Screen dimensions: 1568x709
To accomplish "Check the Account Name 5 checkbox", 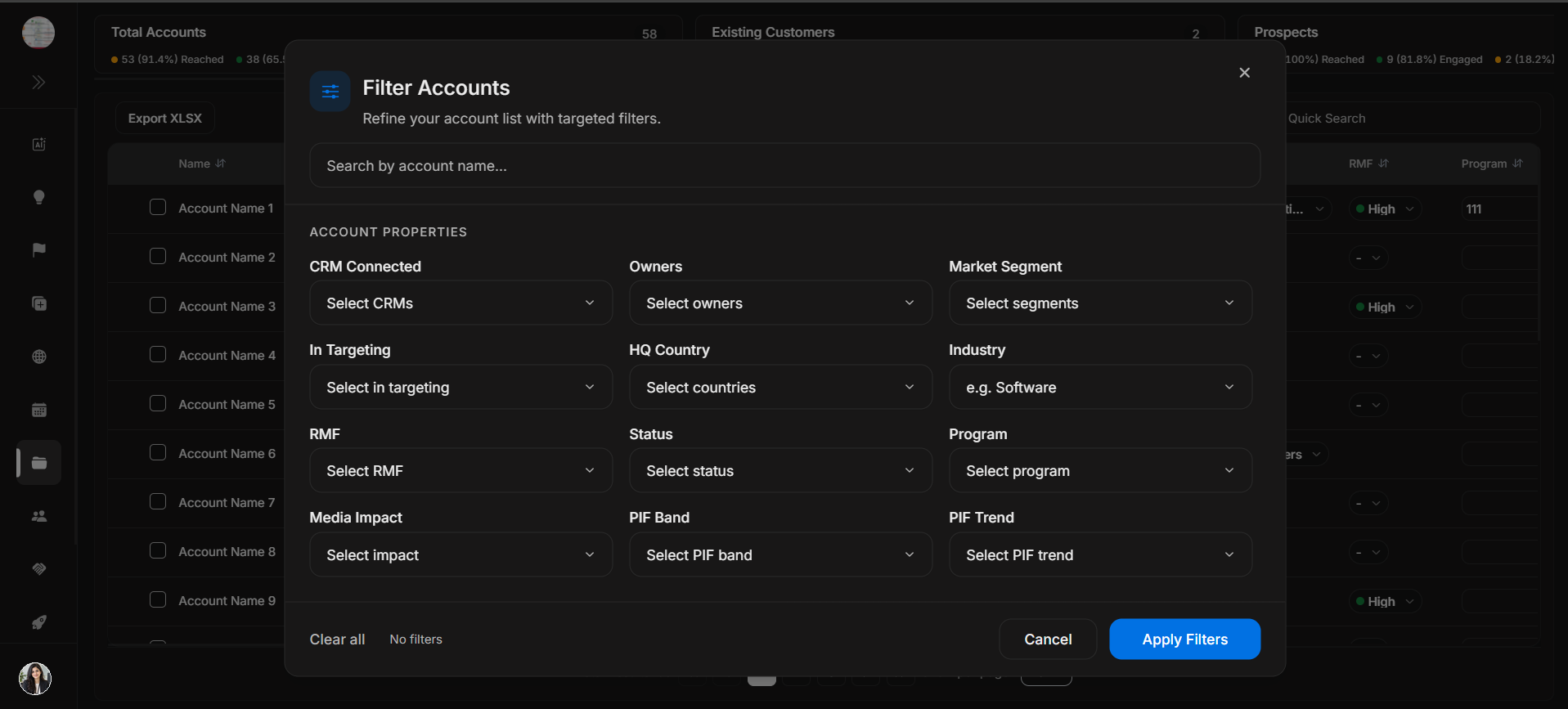I will (158, 404).
